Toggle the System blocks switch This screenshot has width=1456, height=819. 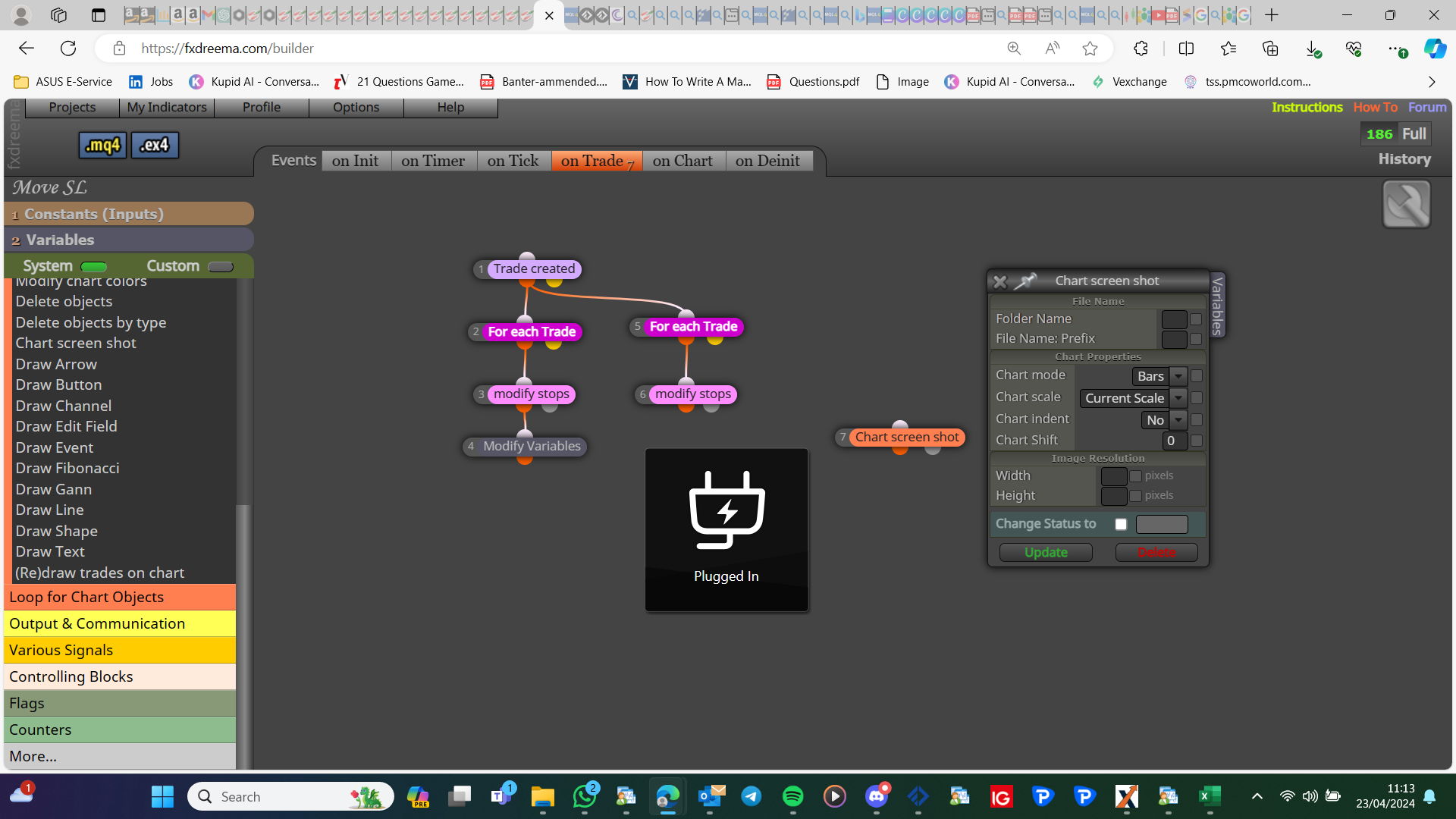tap(93, 266)
